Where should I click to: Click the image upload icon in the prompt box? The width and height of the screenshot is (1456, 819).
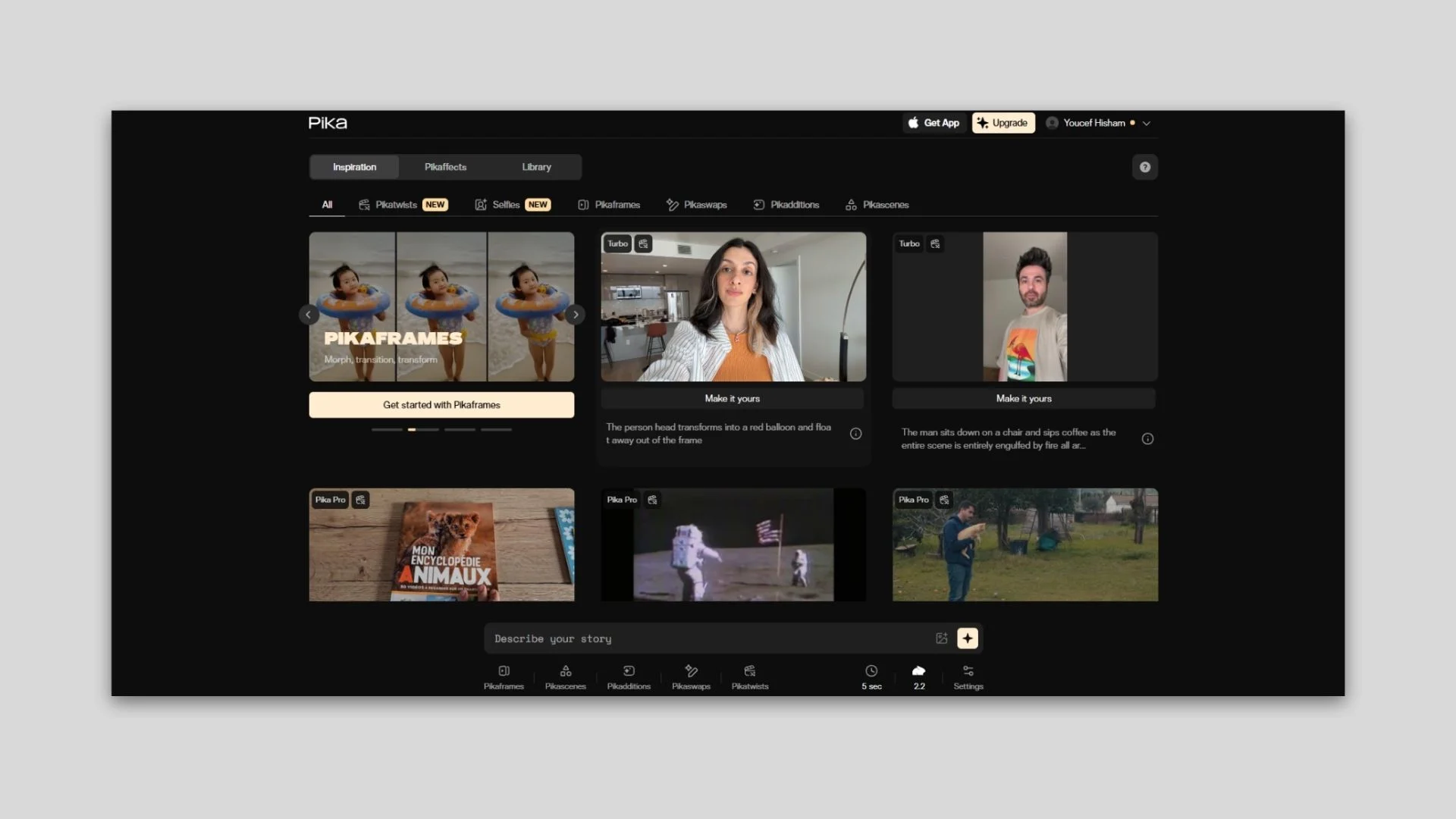point(941,639)
